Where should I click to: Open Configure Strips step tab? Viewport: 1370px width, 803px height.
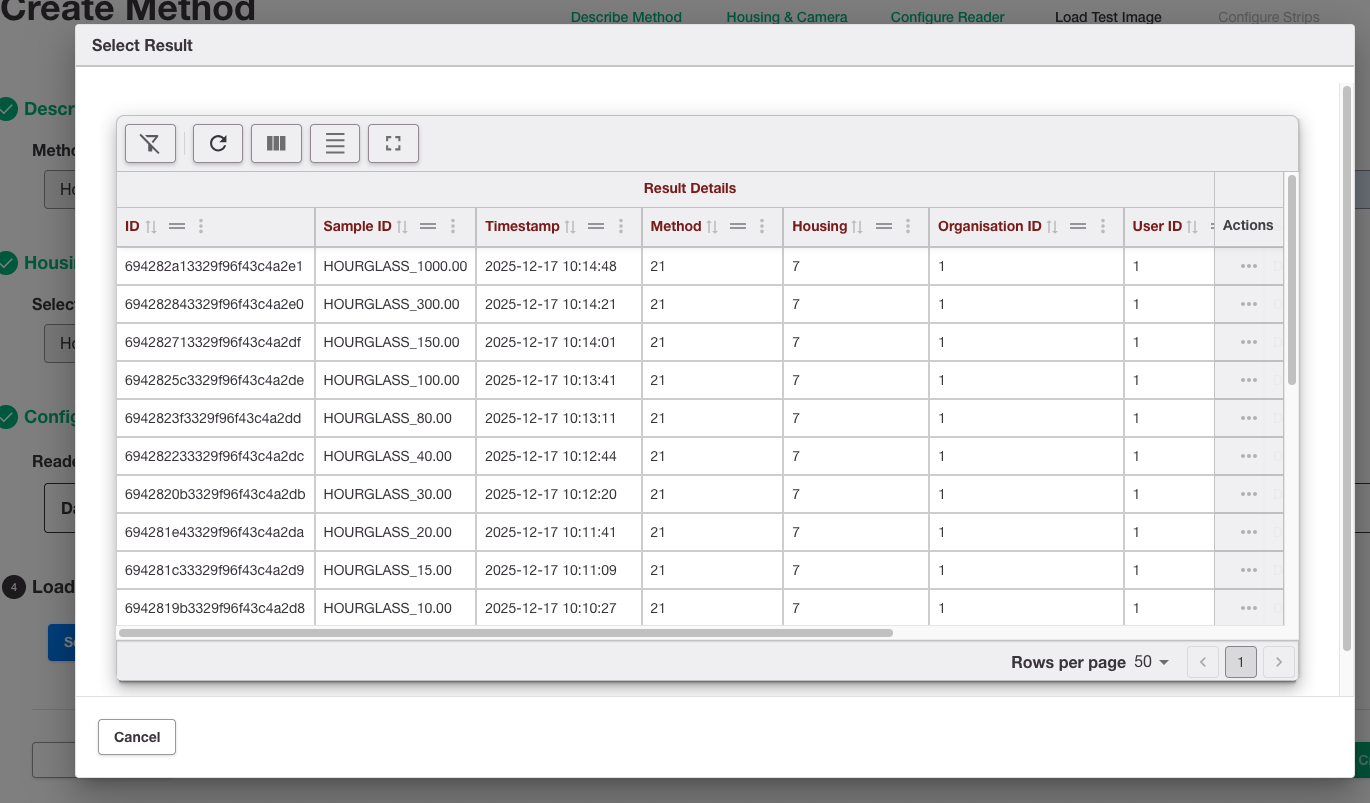pyautogui.click(x=1269, y=17)
